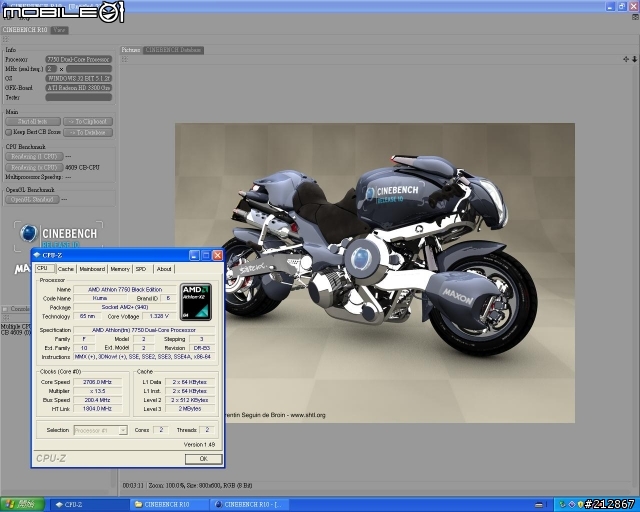This screenshot has width=640, height=512.
Task: Click the To Database button
Action: (88, 133)
